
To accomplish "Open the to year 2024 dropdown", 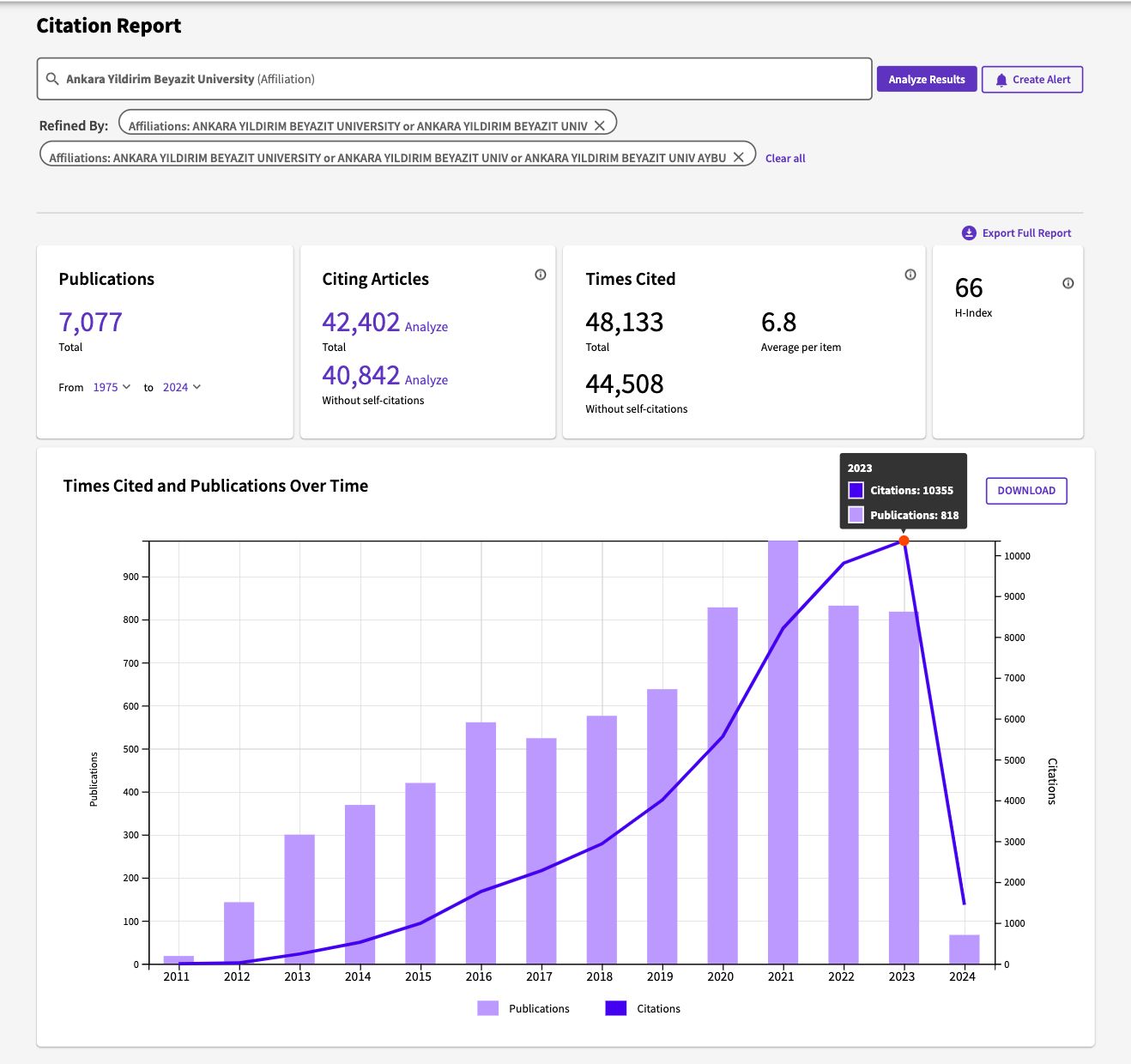I will click(182, 388).
